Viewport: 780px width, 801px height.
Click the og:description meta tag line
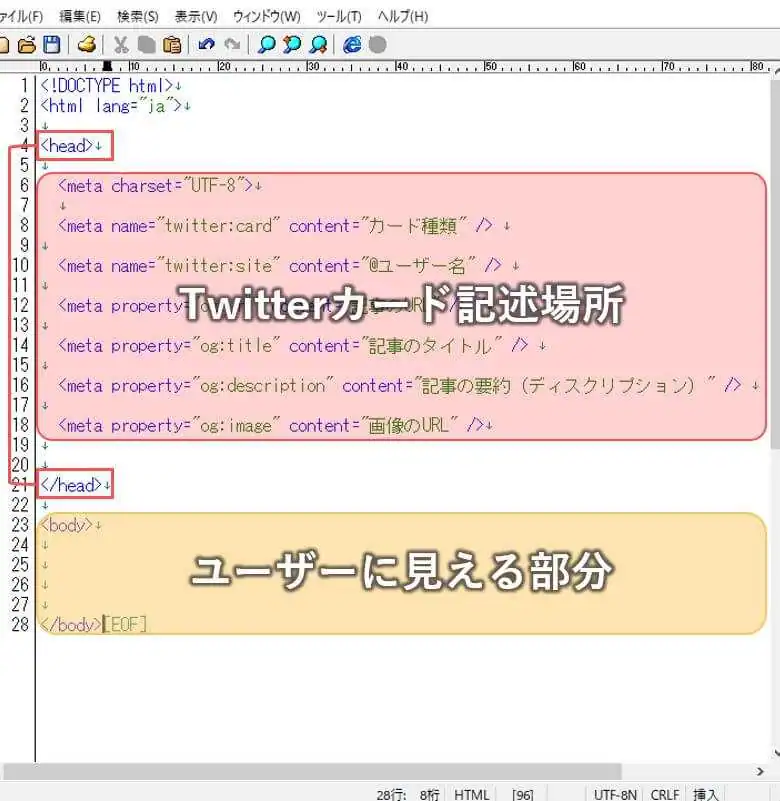click(408, 386)
